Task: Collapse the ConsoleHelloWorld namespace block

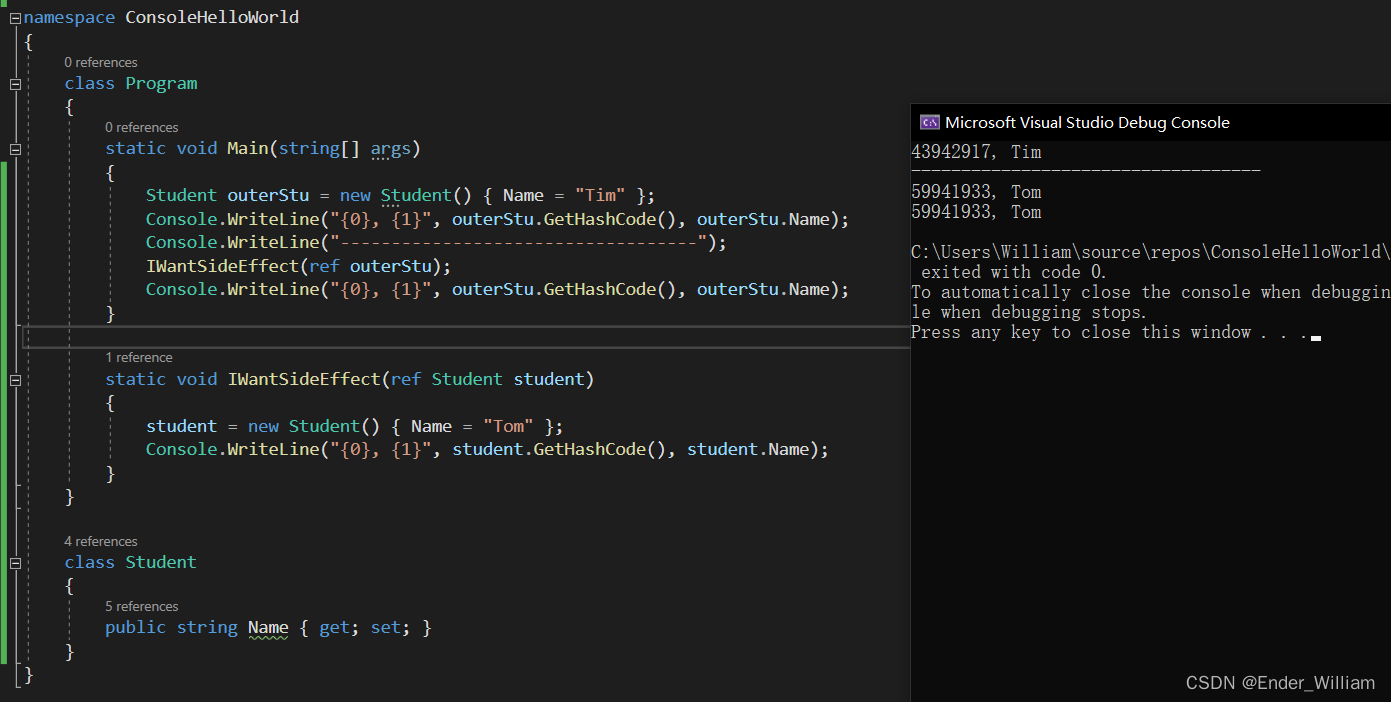Action: coord(15,18)
